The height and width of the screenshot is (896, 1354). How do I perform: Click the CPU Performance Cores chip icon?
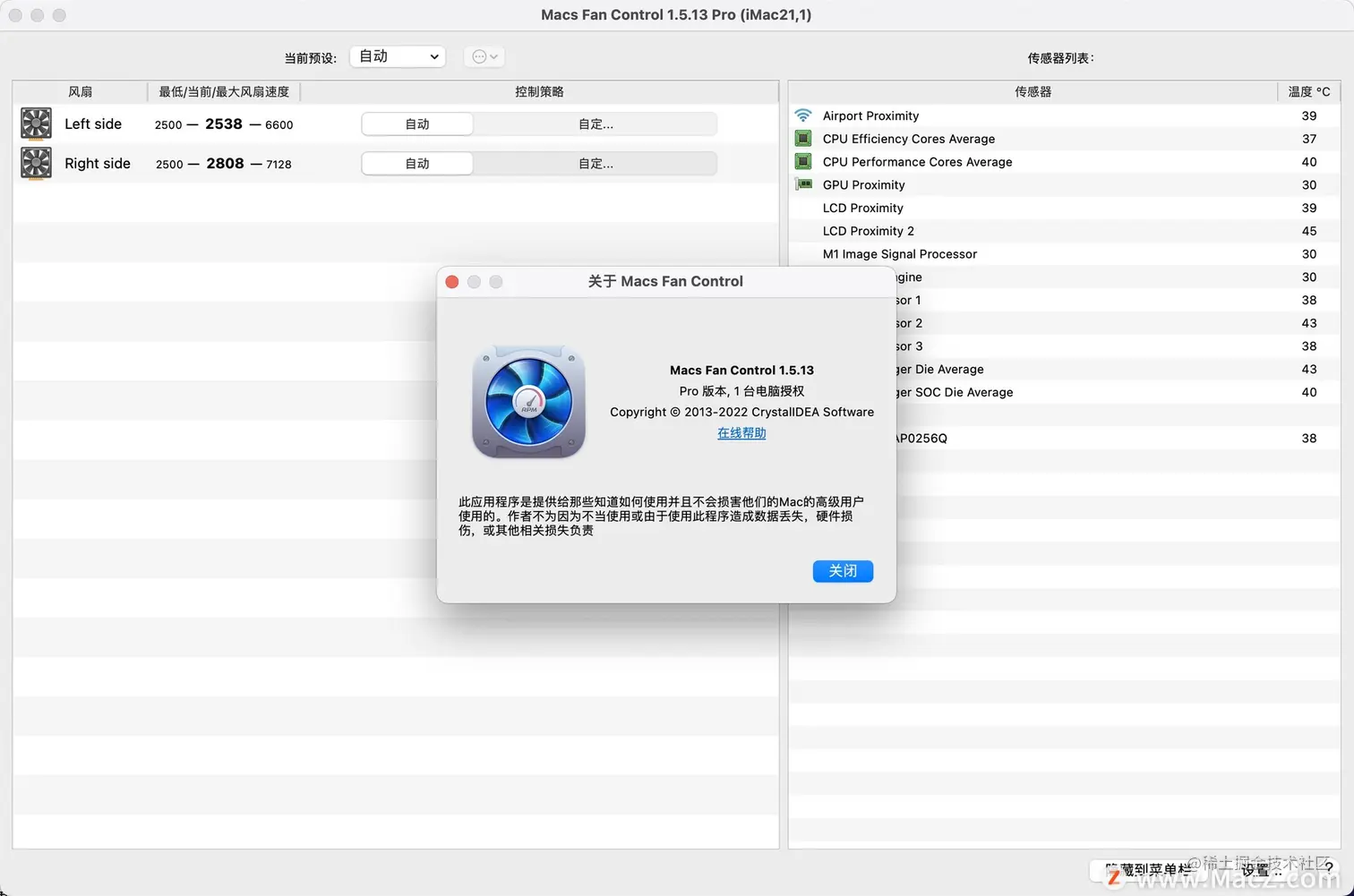[803, 162]
